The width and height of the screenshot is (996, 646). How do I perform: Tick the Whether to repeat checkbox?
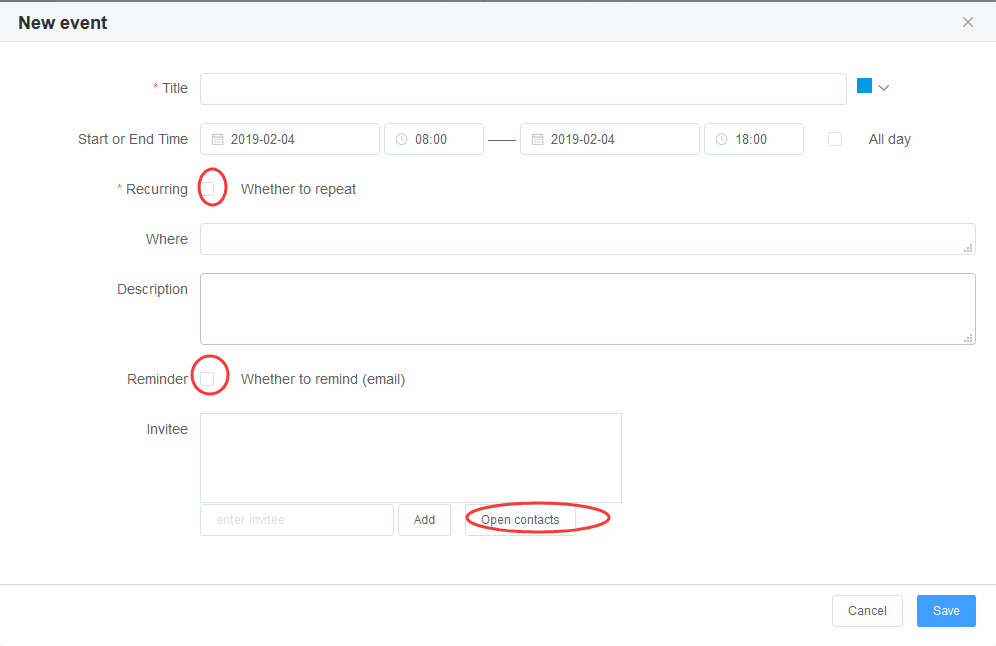(207, 189)
